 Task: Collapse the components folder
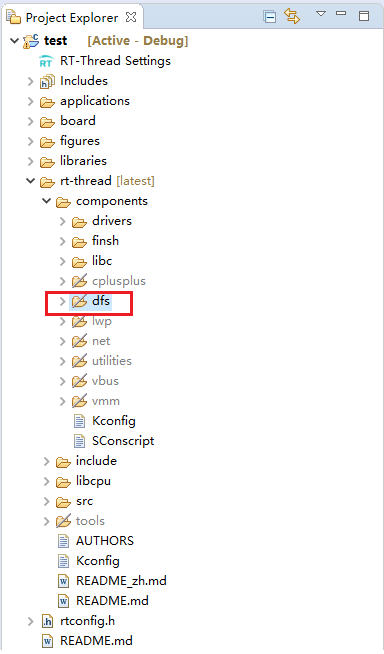tap(47, 201)
